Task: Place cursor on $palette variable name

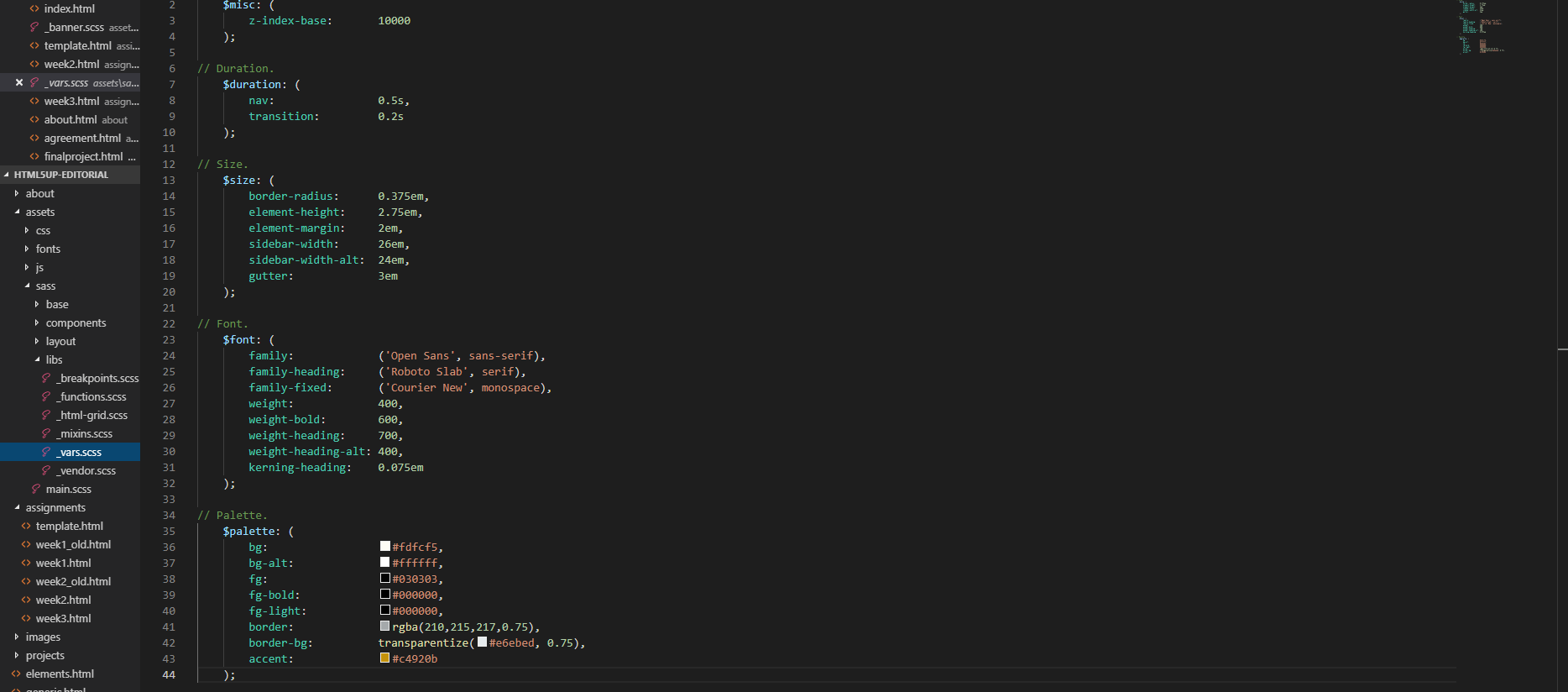Action: [248, 531]
